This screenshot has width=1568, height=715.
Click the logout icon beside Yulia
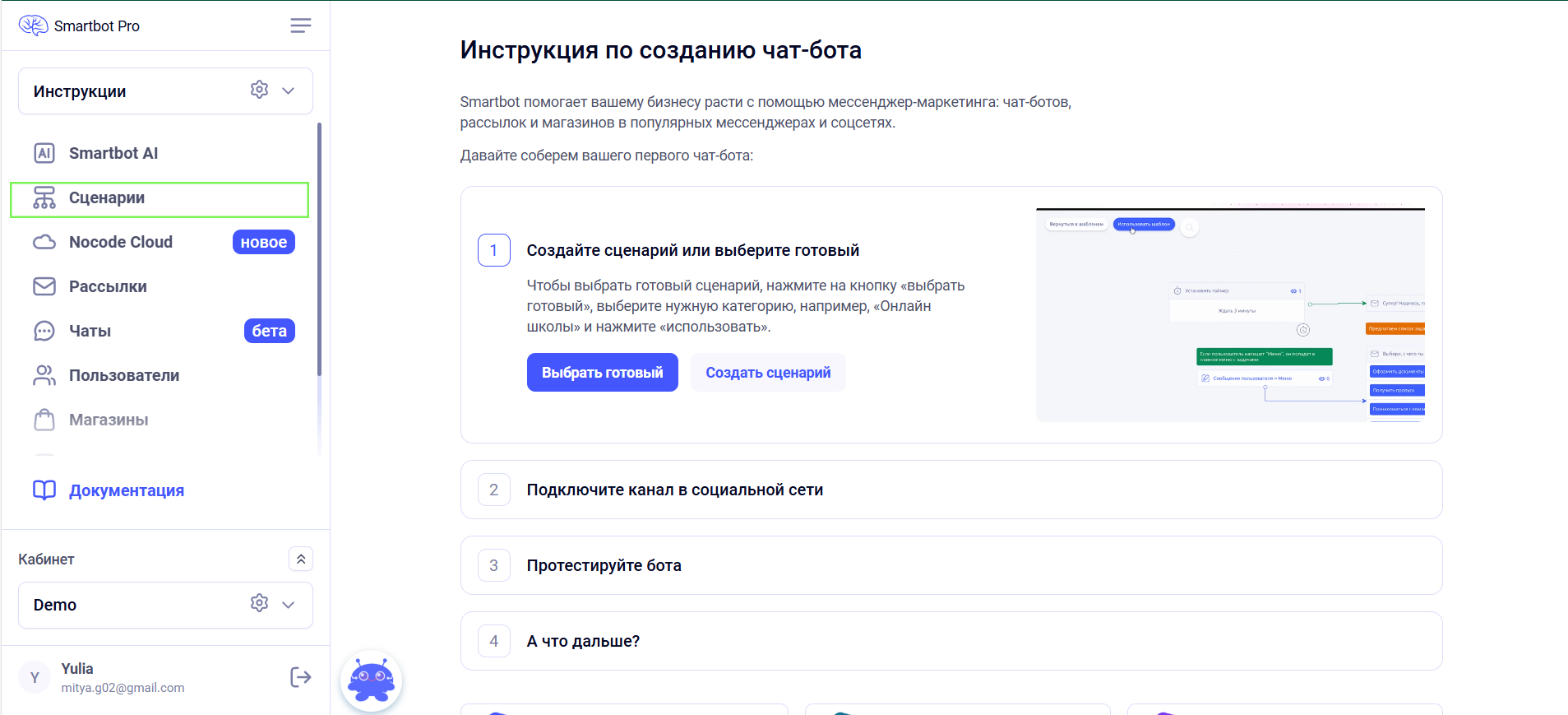(x=300, y=677)
